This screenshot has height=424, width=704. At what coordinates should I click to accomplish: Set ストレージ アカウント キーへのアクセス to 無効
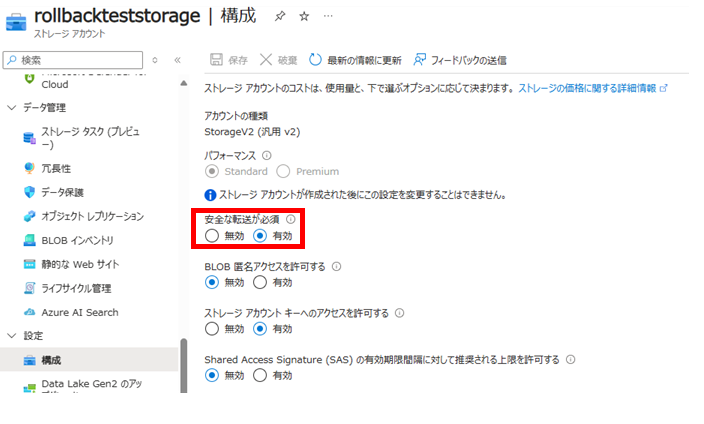click(212, 329)
